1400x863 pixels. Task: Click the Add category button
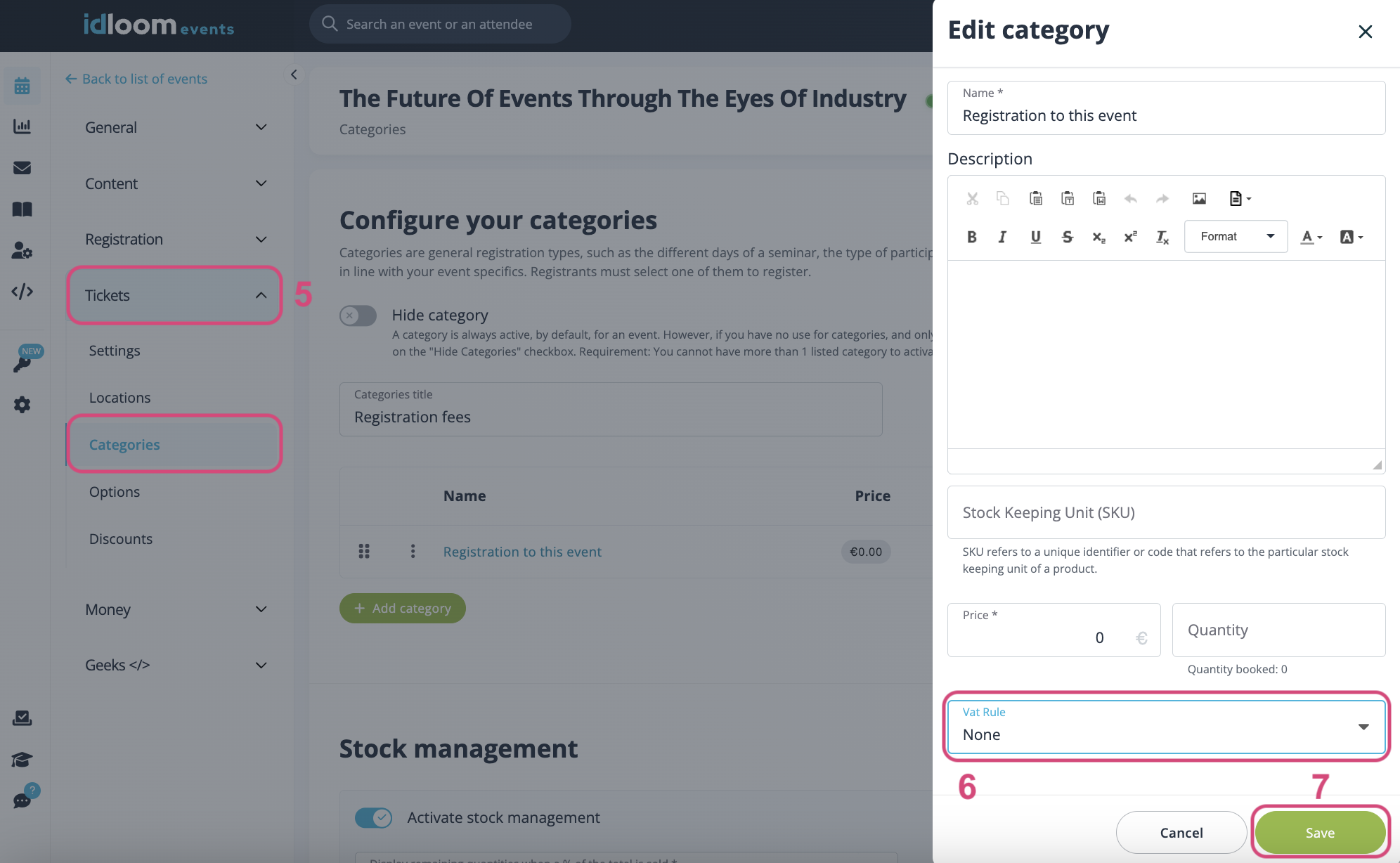coord(402,607)
